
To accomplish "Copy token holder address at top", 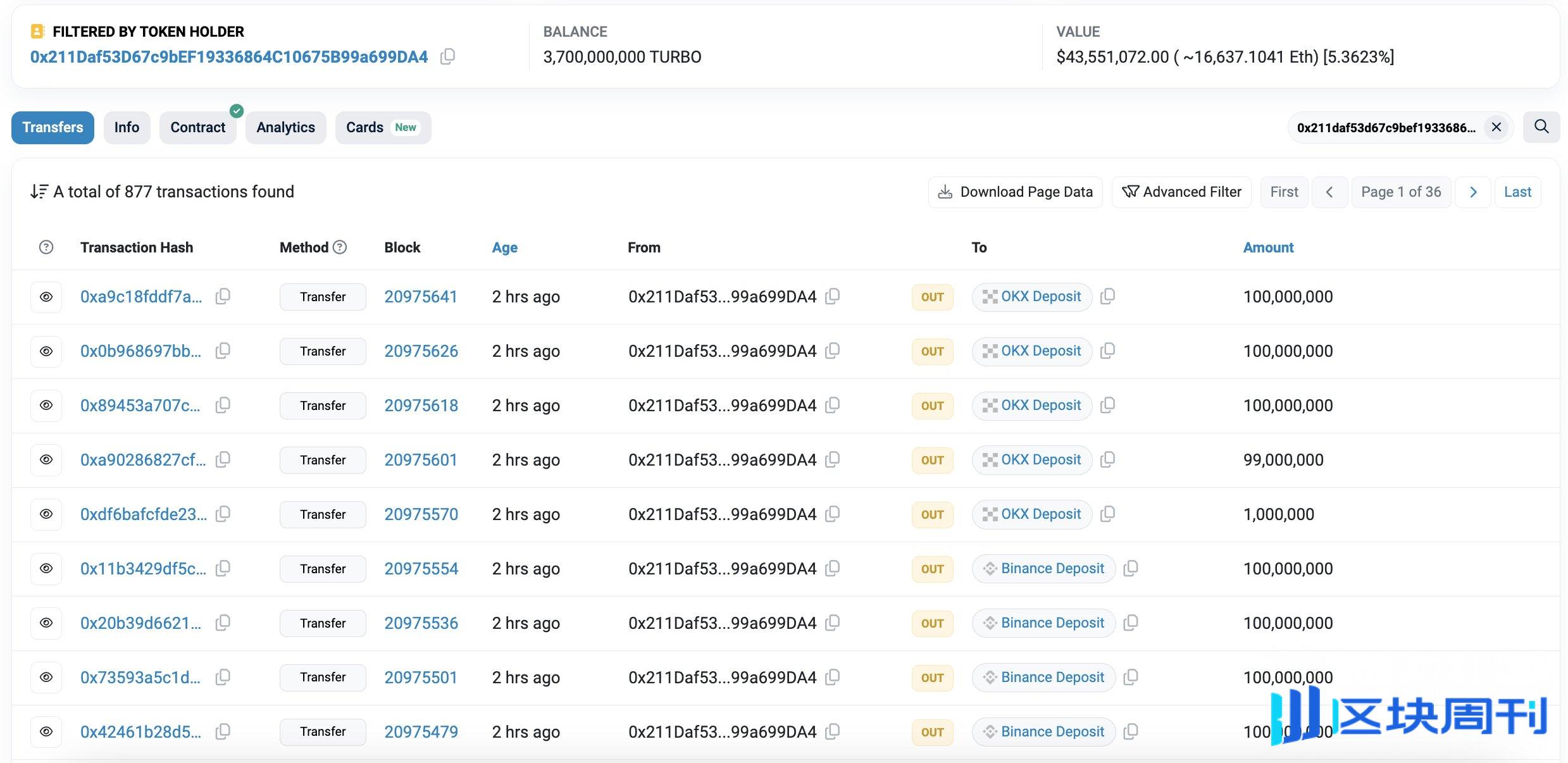I will (x=447, y=57).
